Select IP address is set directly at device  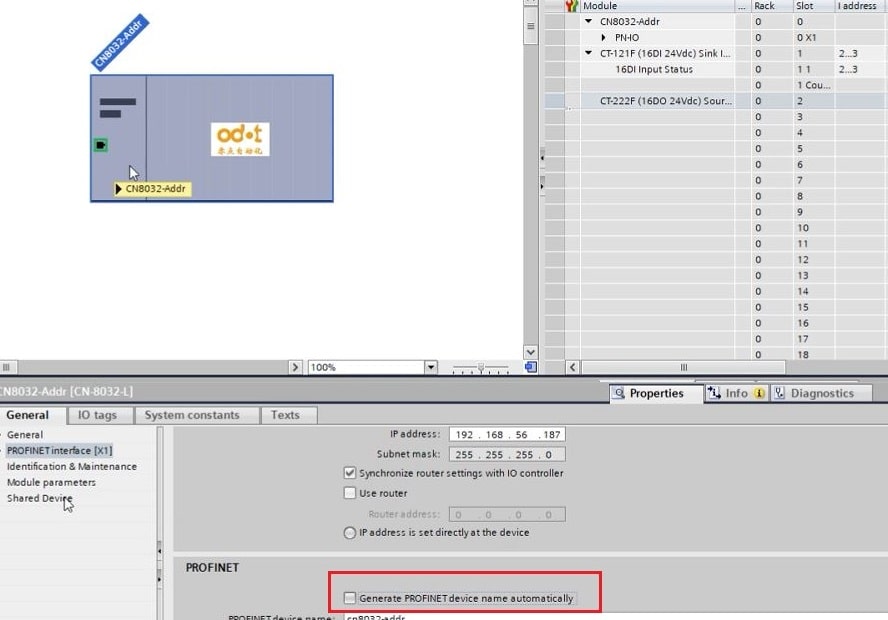click(350, 533)
